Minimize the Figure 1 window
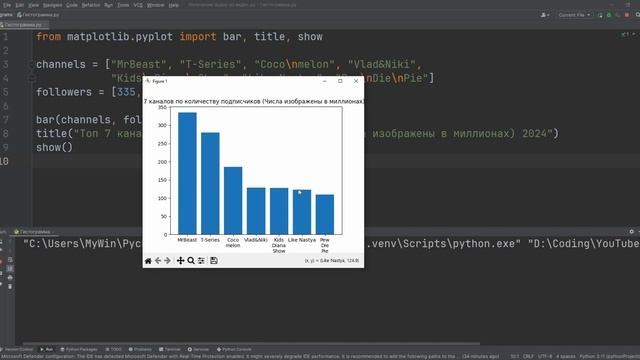This screenshot has width=640, height=360. click(324, 81)
